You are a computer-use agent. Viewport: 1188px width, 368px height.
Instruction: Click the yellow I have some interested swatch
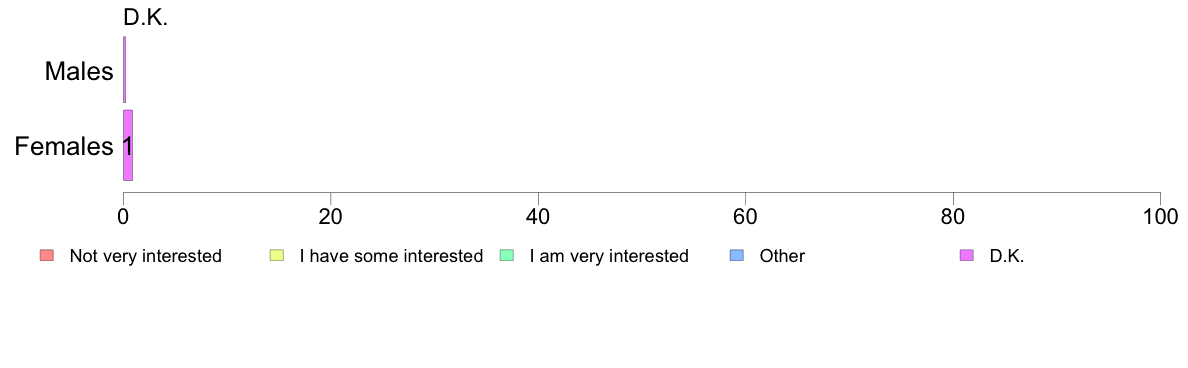click(x=276, y=256)
